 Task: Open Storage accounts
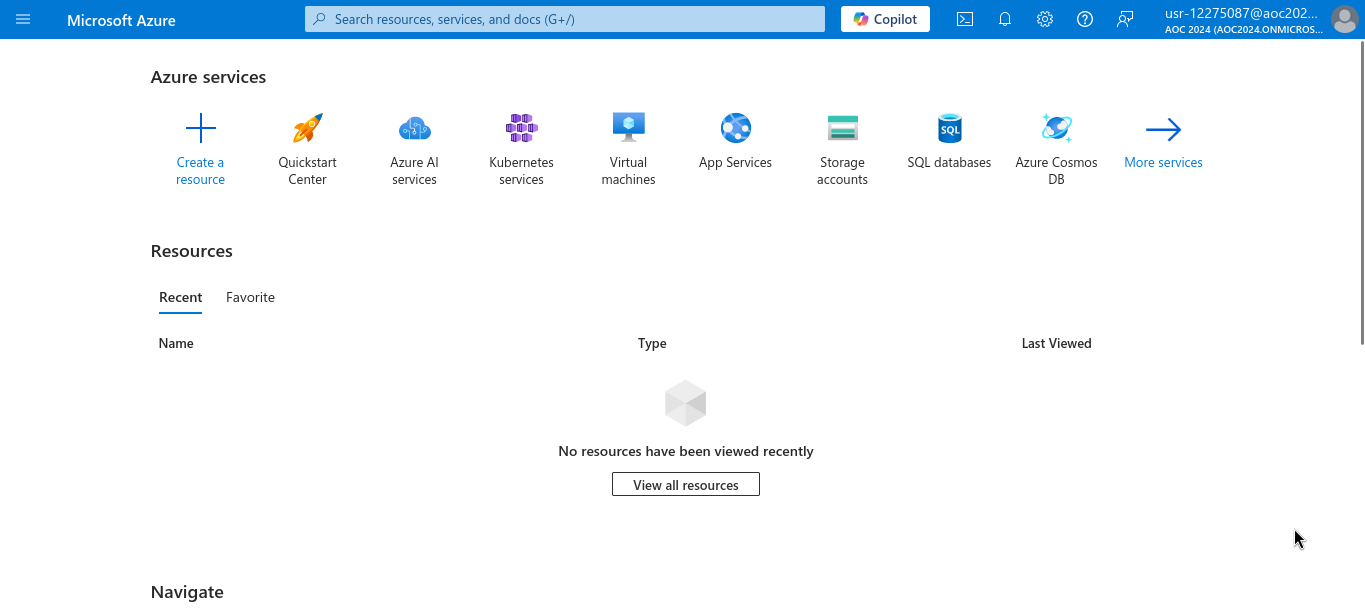tap(842, 129)
